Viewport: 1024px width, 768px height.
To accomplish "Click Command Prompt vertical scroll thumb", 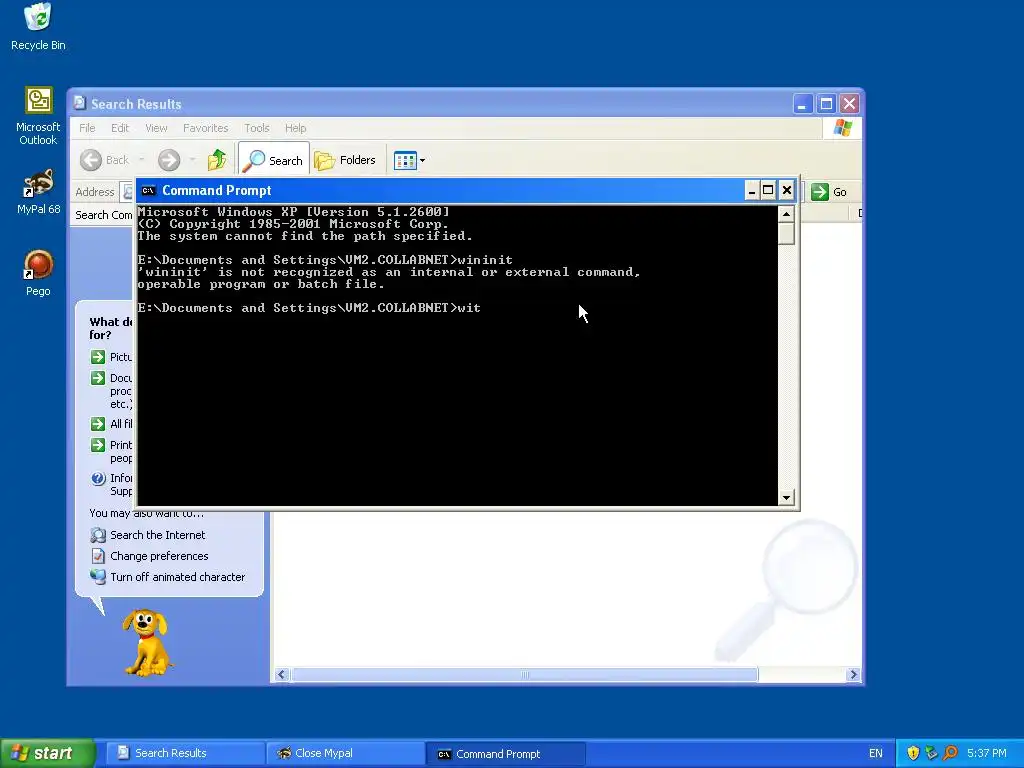I will point(786,233).
